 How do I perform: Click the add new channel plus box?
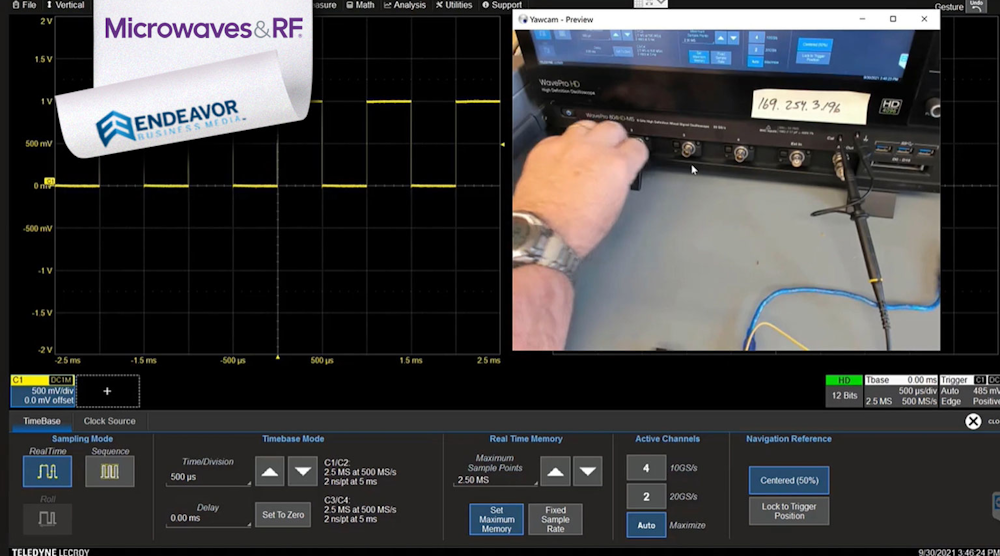click(x=107, y=391)
